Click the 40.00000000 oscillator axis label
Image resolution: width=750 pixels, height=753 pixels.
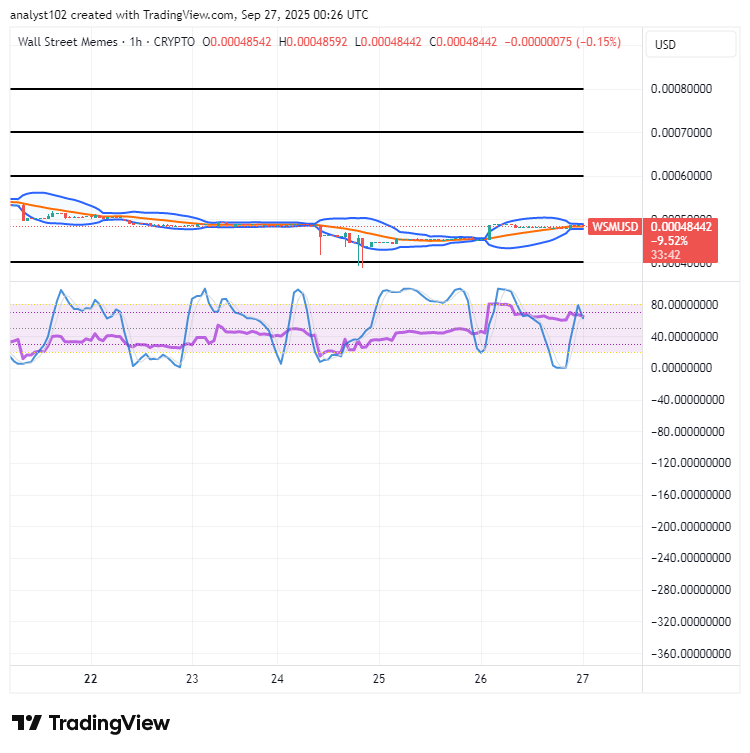(685, 337)
